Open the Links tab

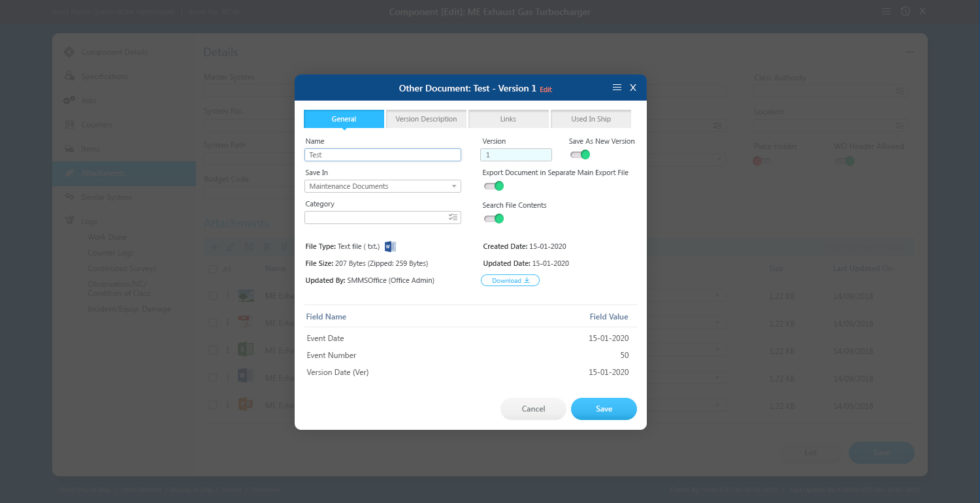coord(508,119)
